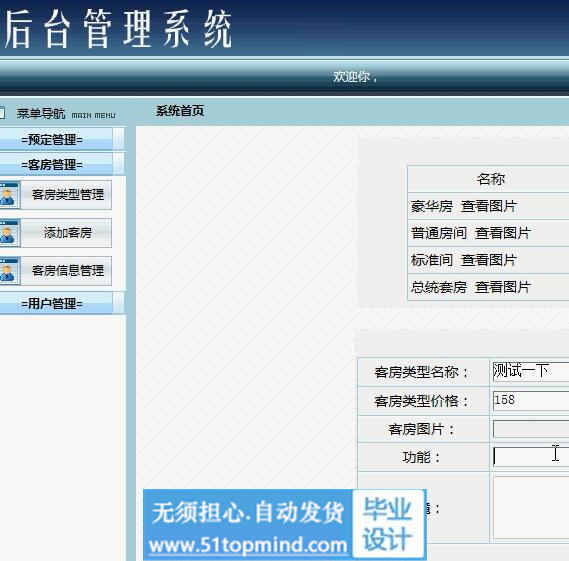Open 客房类型管理 in the sidebar

(67, 195)
